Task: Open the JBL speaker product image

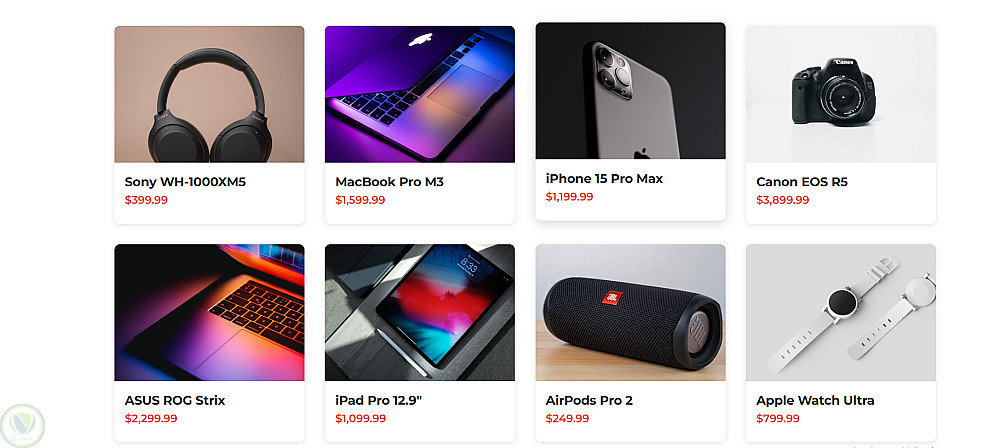Action: (x=630, y=313)
